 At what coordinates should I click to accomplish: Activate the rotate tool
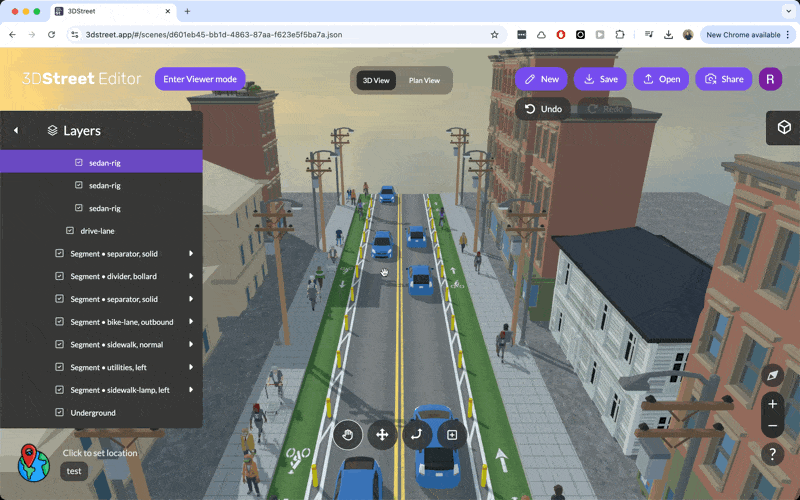pos(415,435)
